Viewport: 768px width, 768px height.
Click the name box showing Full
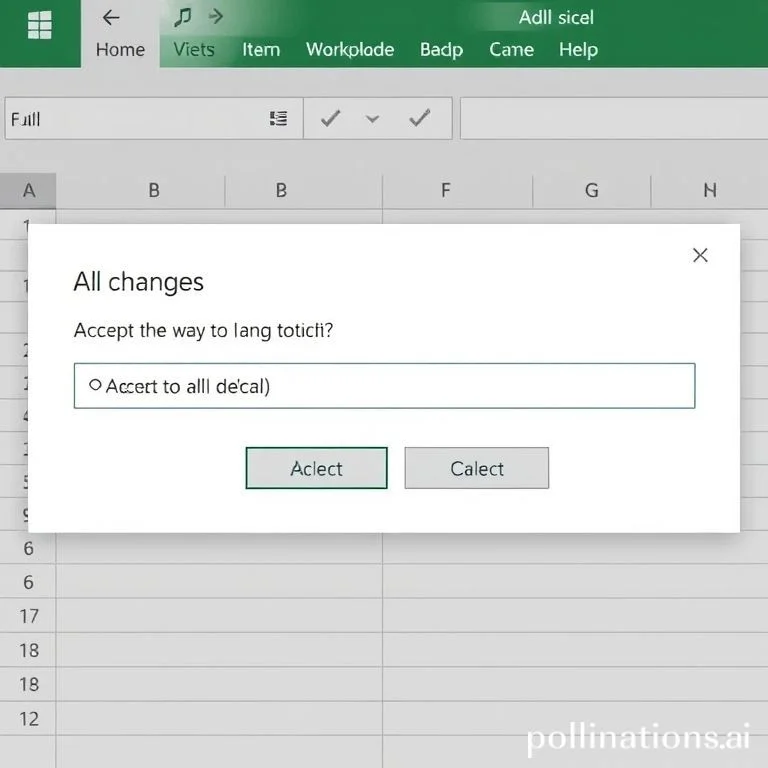point(130,119)
